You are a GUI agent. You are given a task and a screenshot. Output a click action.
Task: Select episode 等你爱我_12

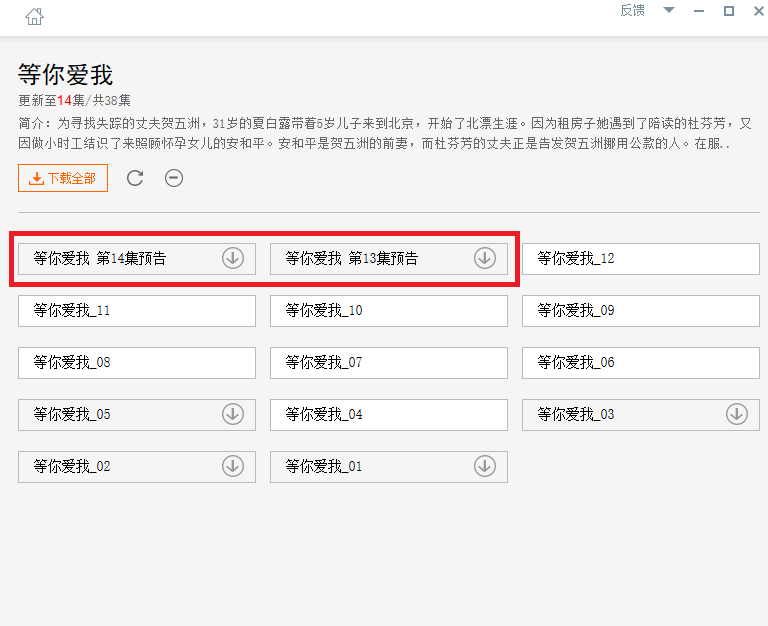pos(641,259)
